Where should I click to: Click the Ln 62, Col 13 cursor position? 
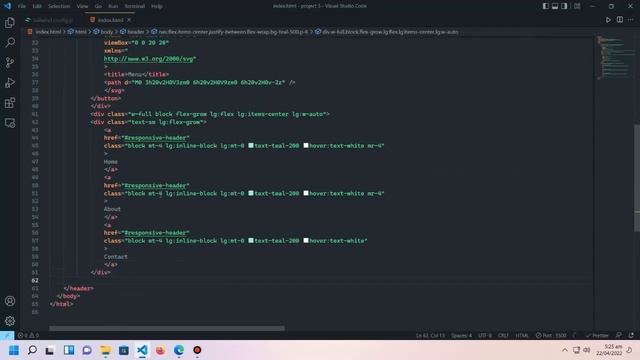pyautogui.click(x=430, y=336)
